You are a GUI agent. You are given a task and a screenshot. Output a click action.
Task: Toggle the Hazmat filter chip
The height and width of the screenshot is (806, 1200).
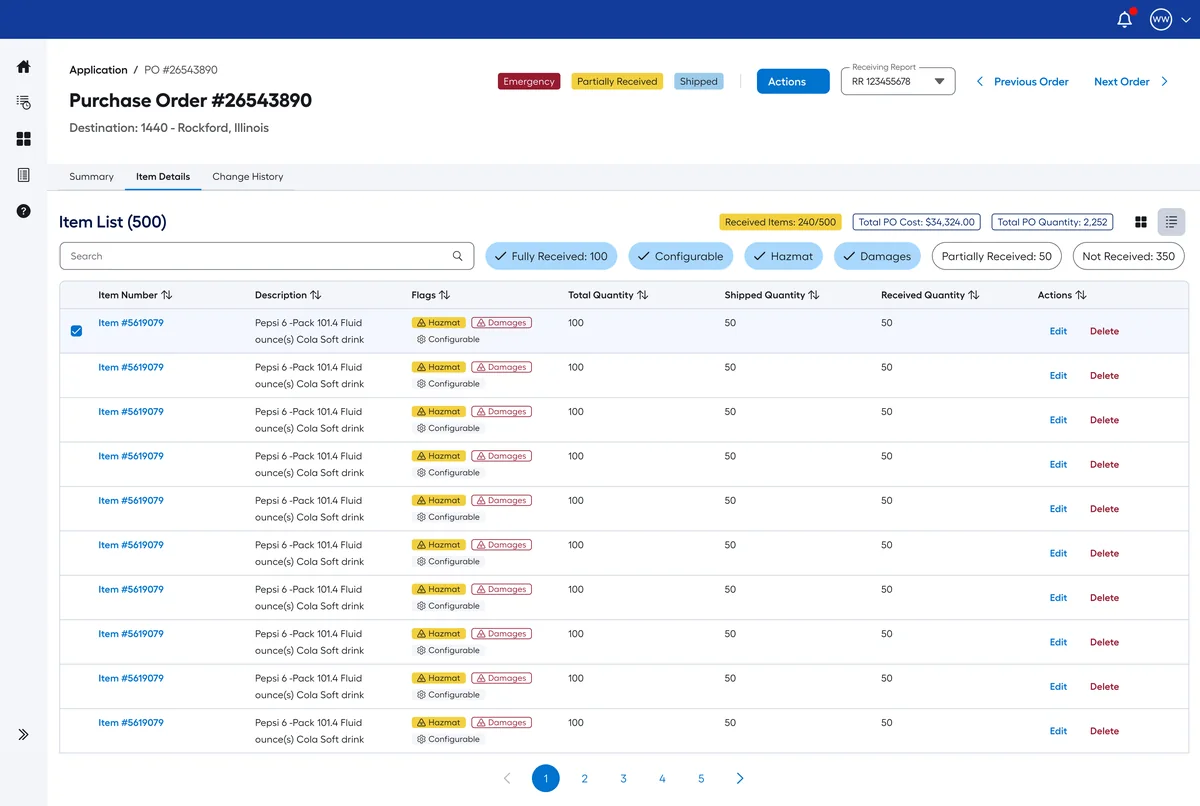click(783, 256)
